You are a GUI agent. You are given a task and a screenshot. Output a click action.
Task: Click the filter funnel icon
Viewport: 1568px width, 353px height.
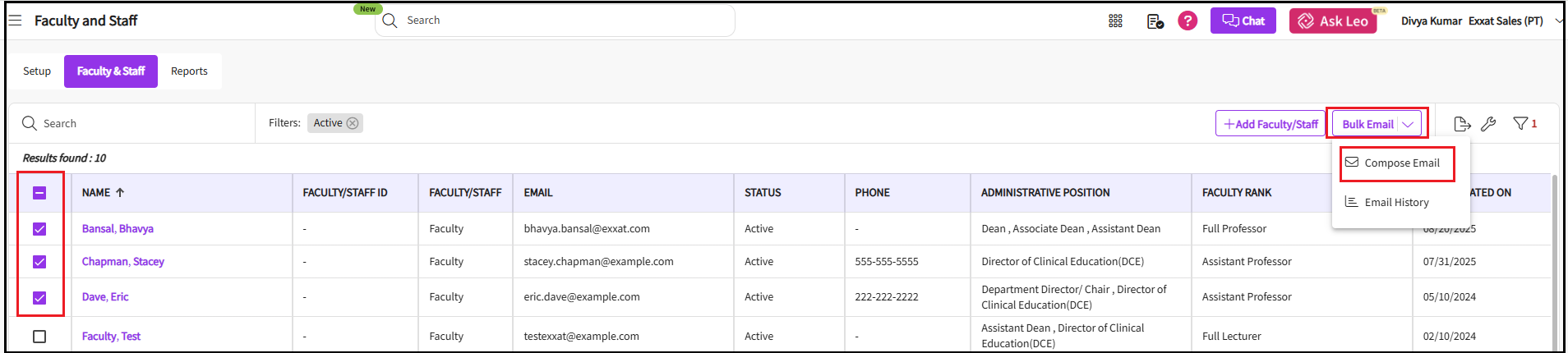pyautogui.click(x=1520, y=123)
